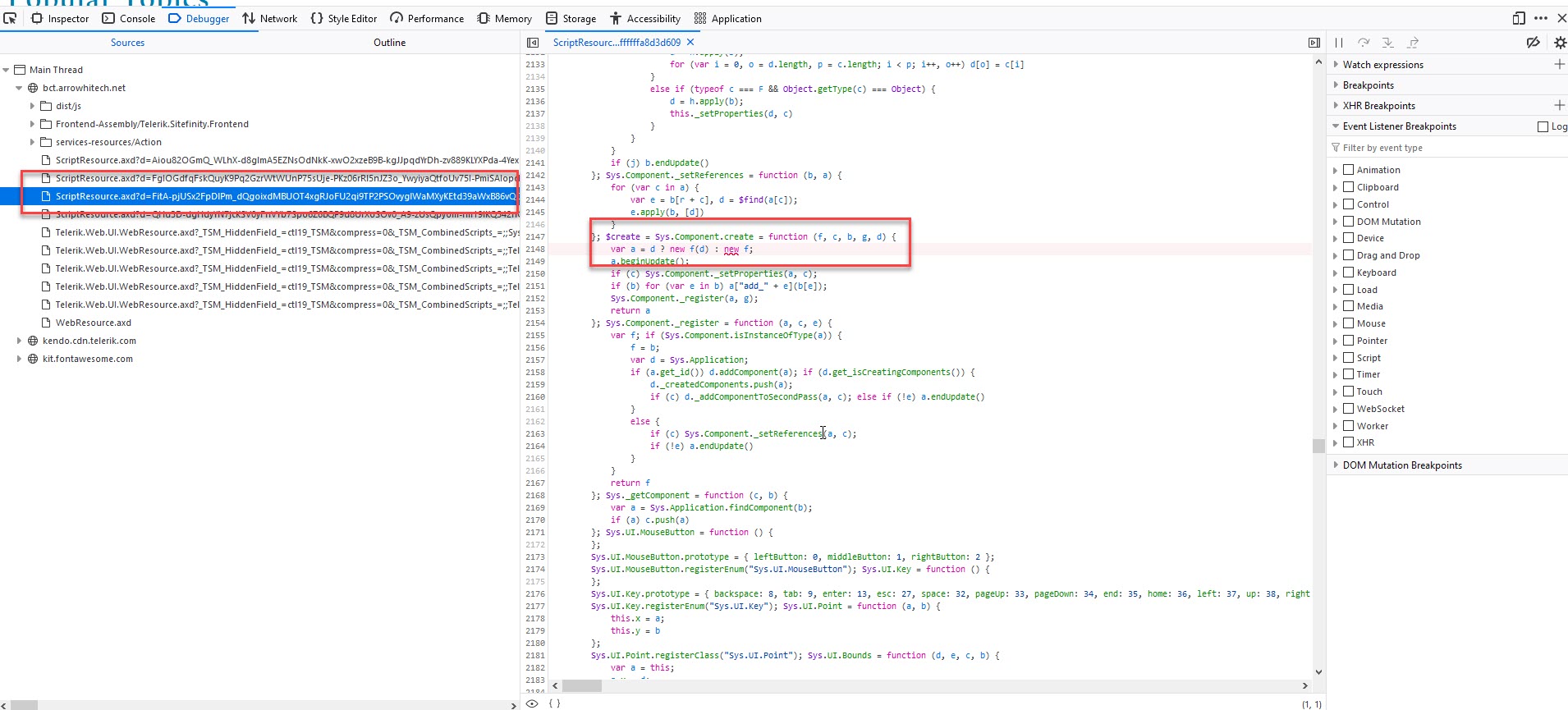This screenshot has width=1568, height=710.
Task: Tick the Log checkbox for event listeners
Action: pyautogui.click(x=1543, y=126)
